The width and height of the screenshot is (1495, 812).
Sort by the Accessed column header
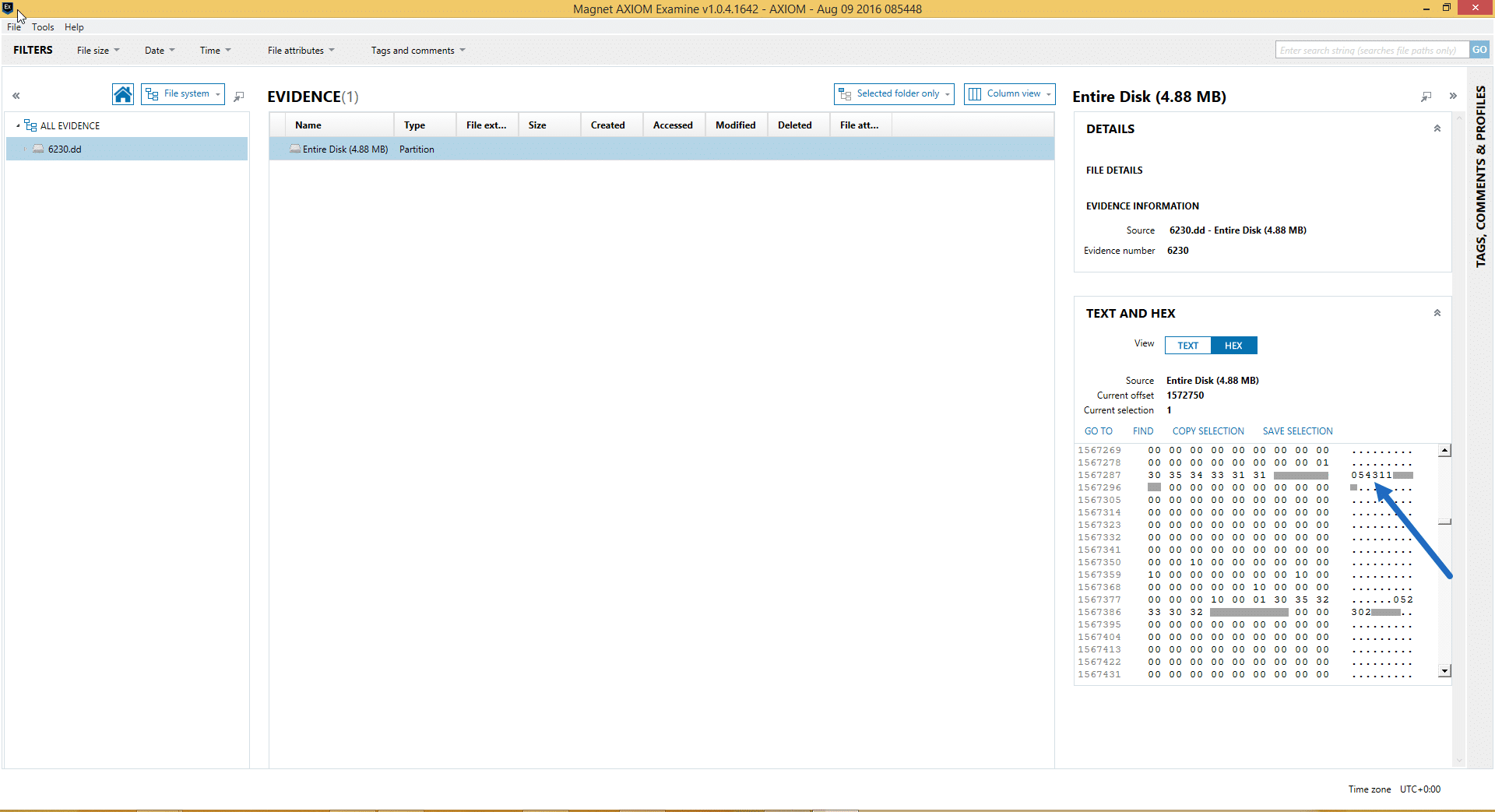coord(674,125)
